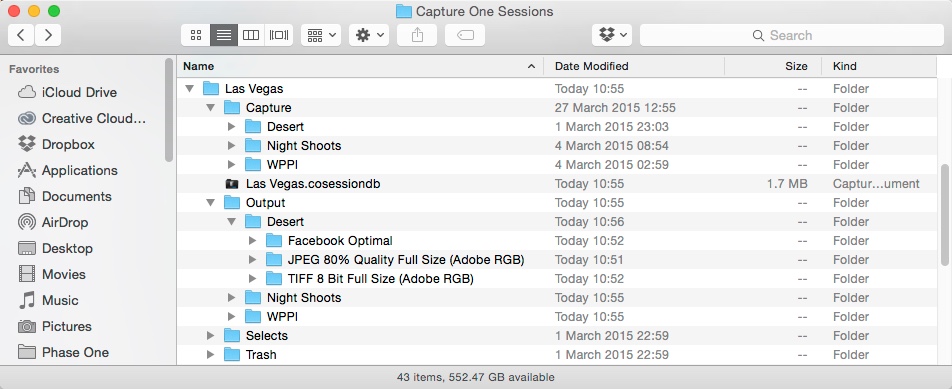
Task: Collapse the Capture folder
Action: pos(211,108)
